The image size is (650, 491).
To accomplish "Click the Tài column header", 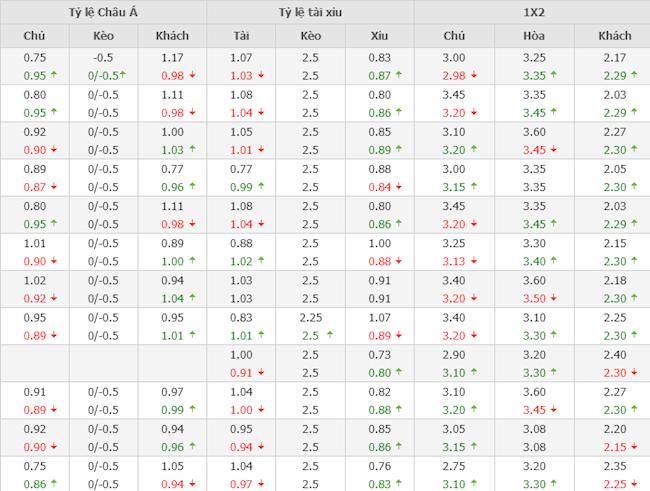I will [241, 36].
